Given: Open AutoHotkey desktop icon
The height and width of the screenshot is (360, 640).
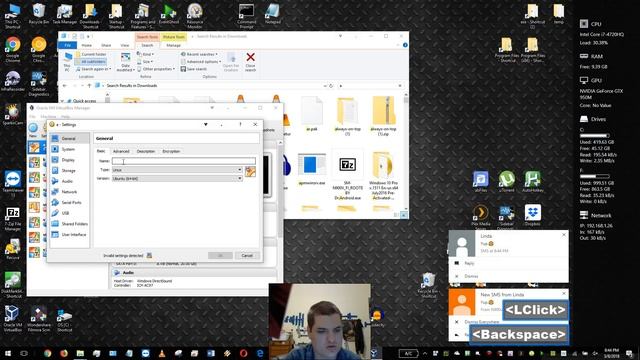Looking at the screenshot, I should [533, 182].
